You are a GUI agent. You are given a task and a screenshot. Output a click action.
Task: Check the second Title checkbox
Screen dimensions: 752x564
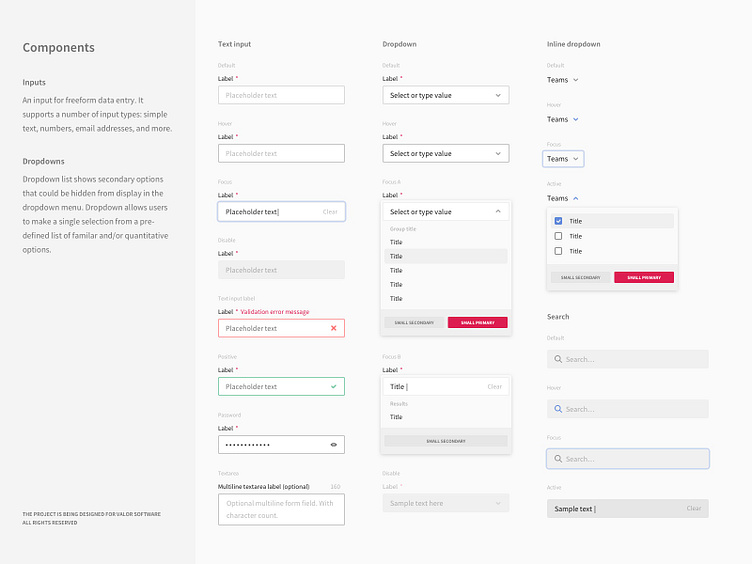coord(558,236)
